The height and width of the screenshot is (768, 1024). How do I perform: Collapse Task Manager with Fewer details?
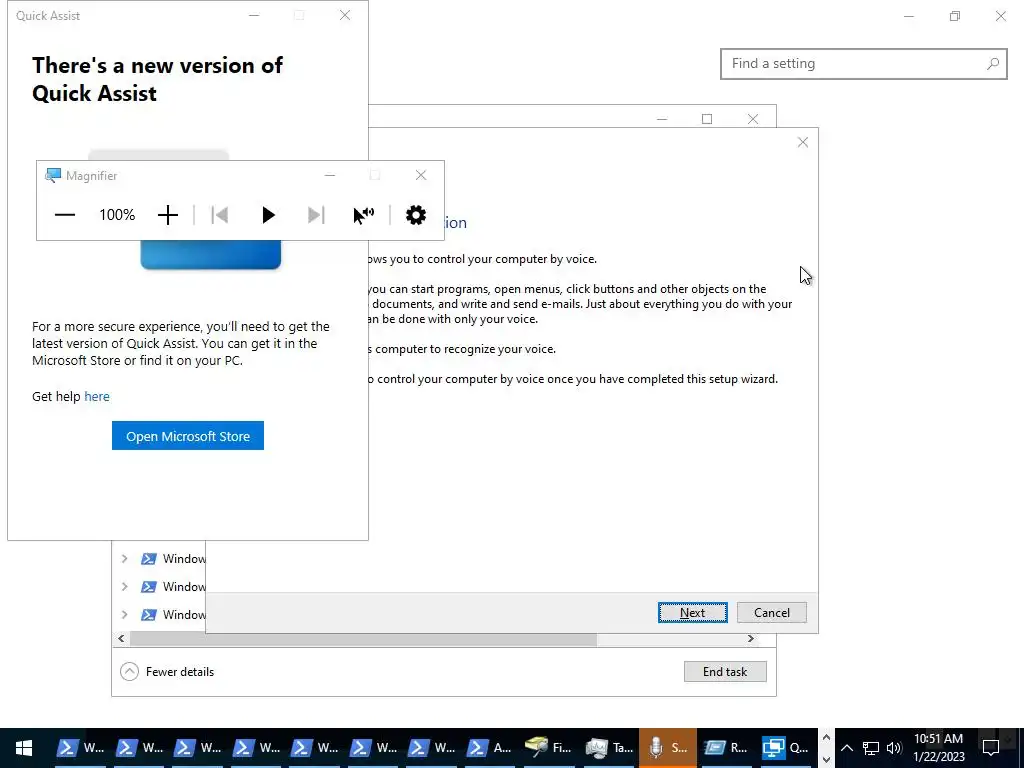click(x=167, y=671)
